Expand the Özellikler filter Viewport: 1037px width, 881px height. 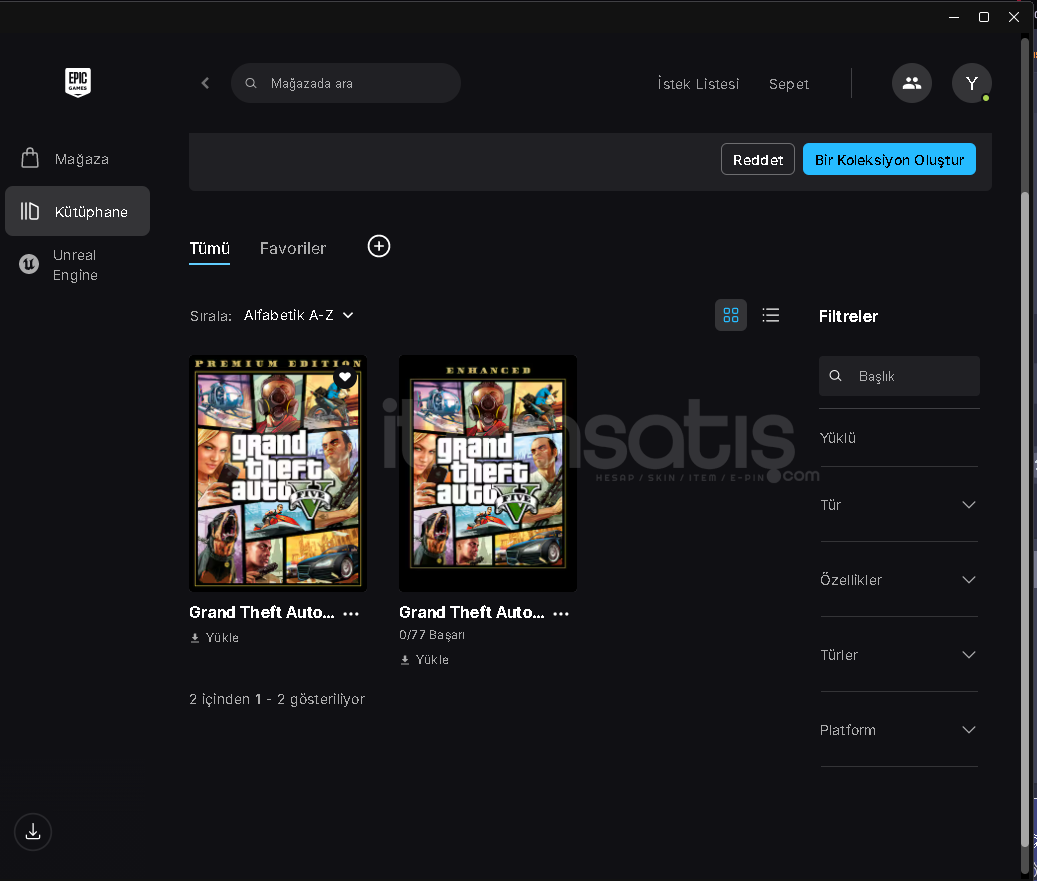899,580
